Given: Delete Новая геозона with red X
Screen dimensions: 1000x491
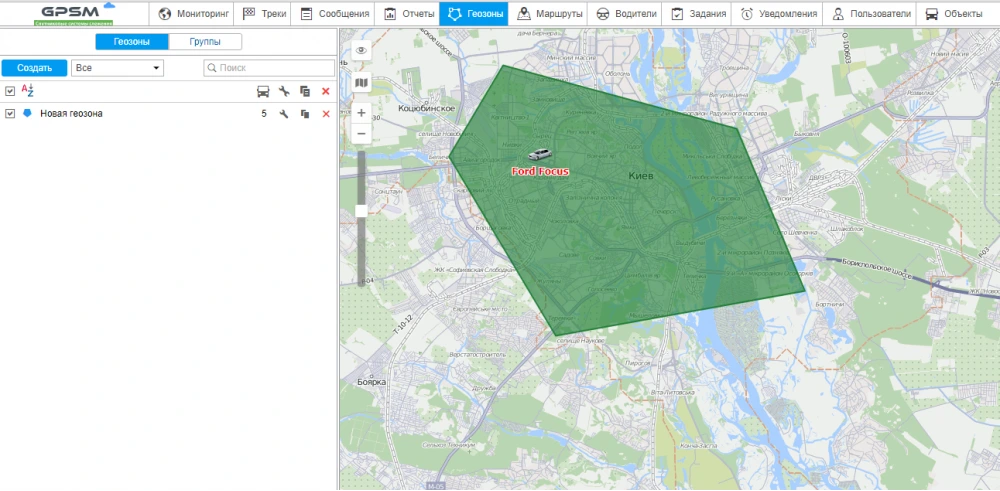Looking at the screenshot, I should point(325,114).
